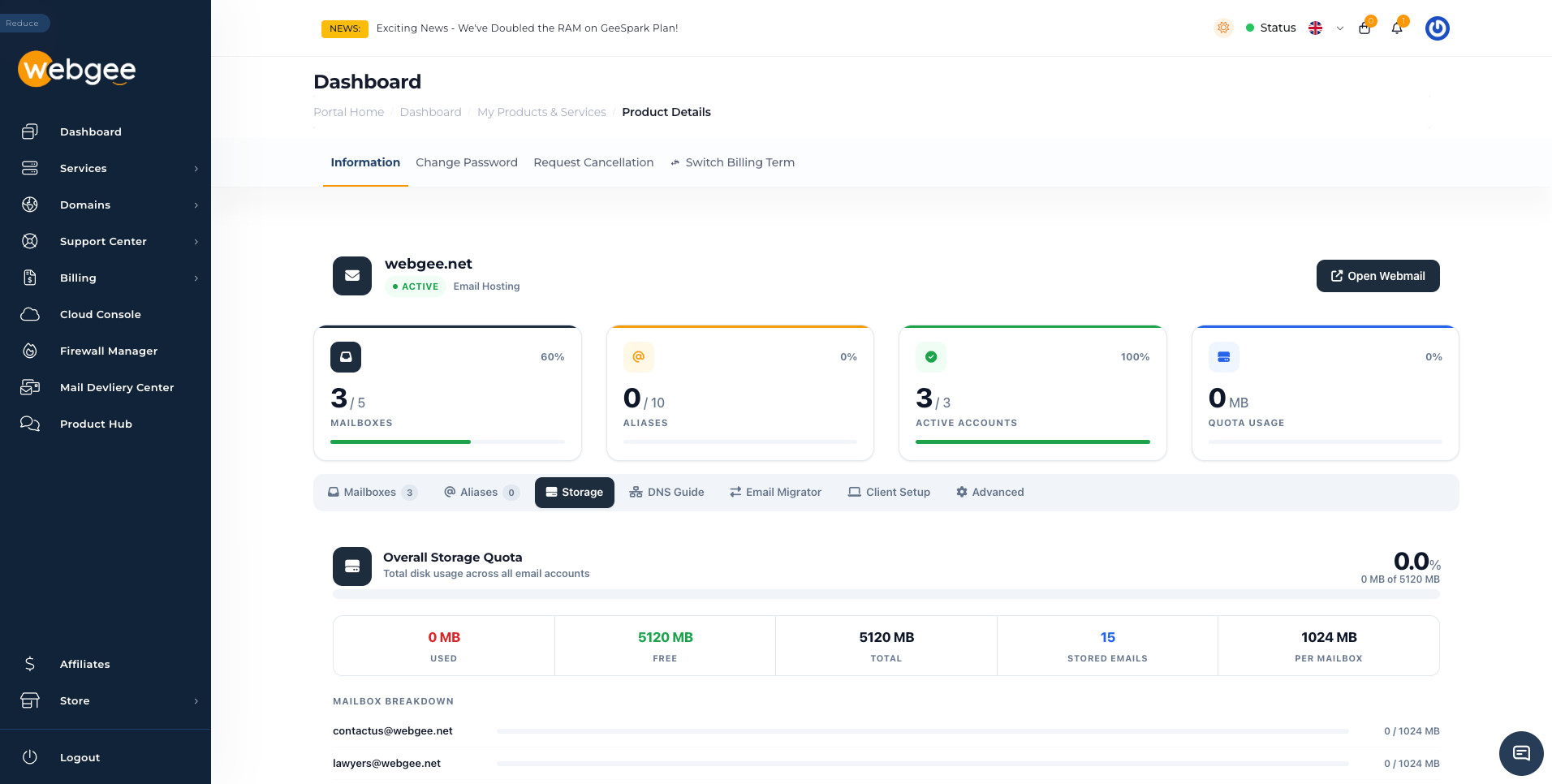This screenshot has height=784, width=1552.
Task: Select the Storage tab
Action: pos(575,492)
